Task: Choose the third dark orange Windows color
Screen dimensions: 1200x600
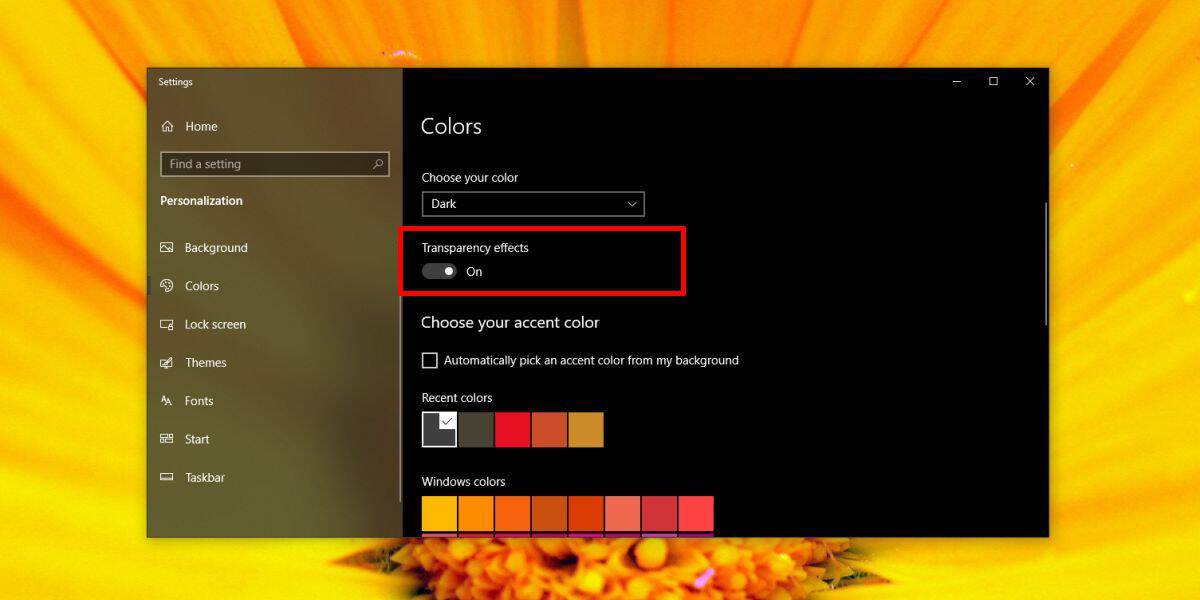Action: pos(513,514)
